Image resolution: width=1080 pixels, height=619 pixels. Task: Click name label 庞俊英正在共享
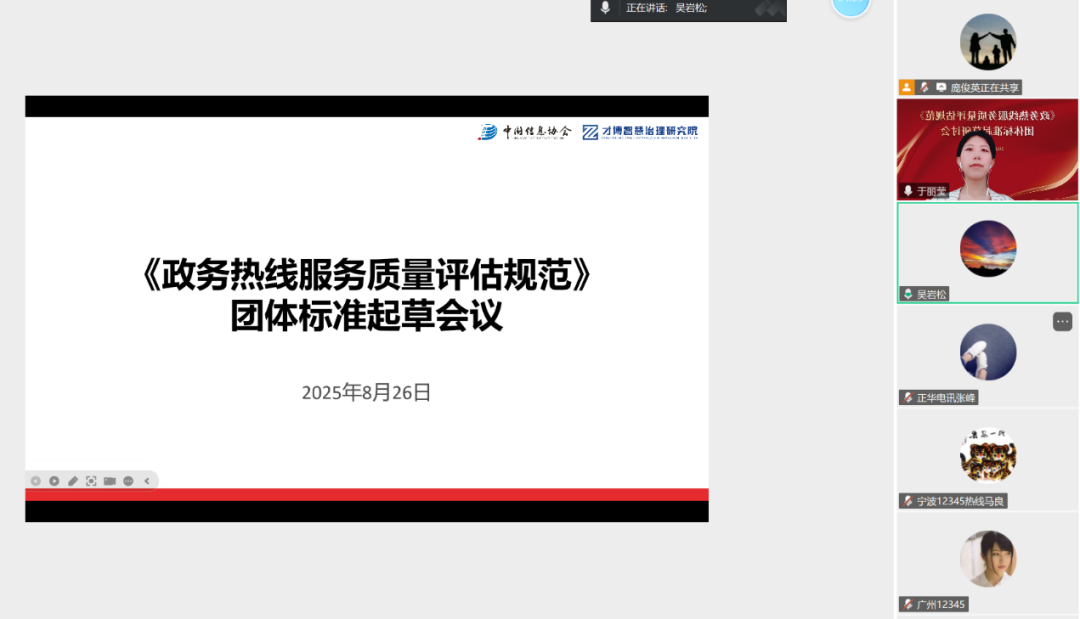984,87
